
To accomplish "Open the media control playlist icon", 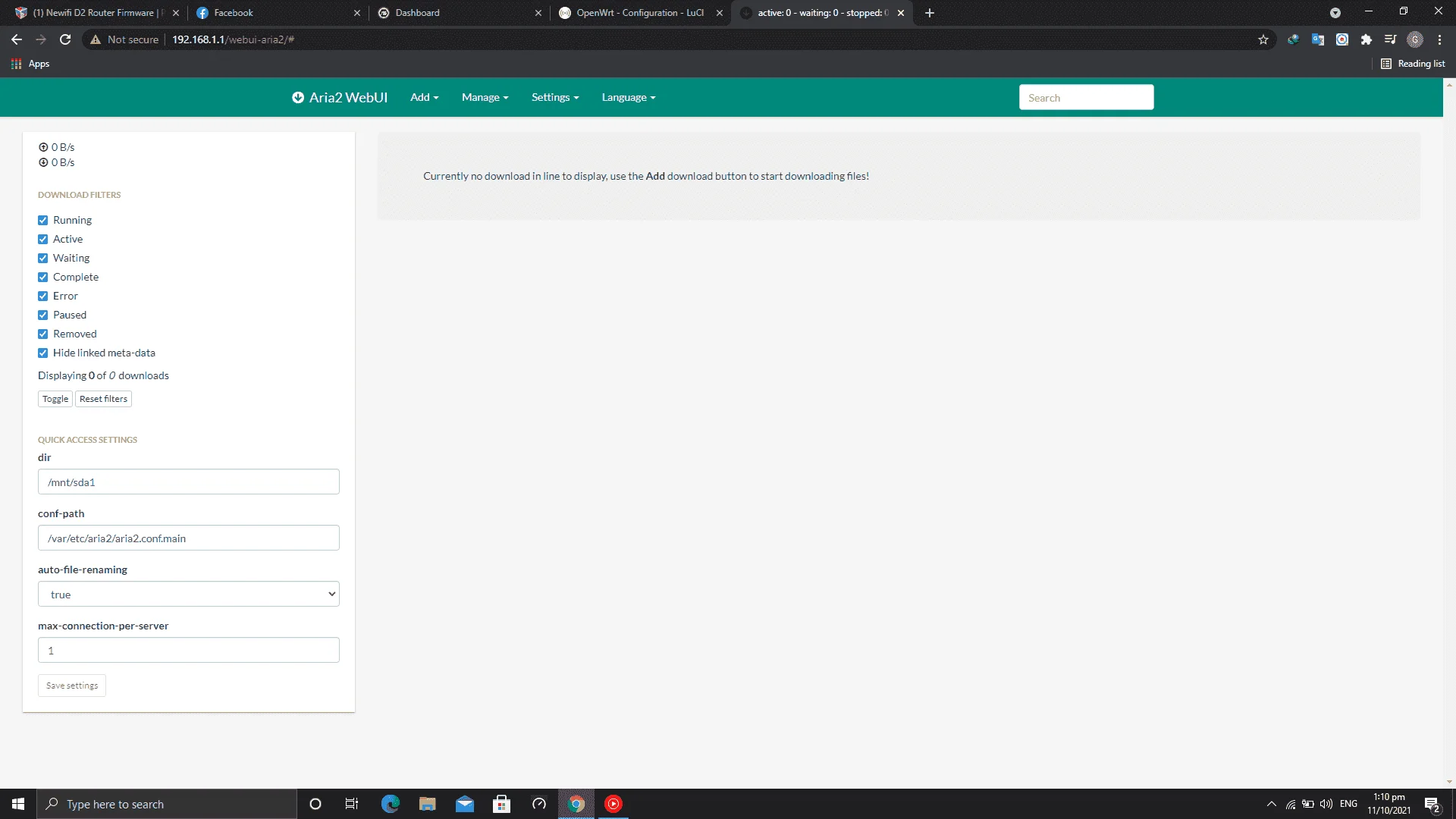I will (x=1390, y=39).
